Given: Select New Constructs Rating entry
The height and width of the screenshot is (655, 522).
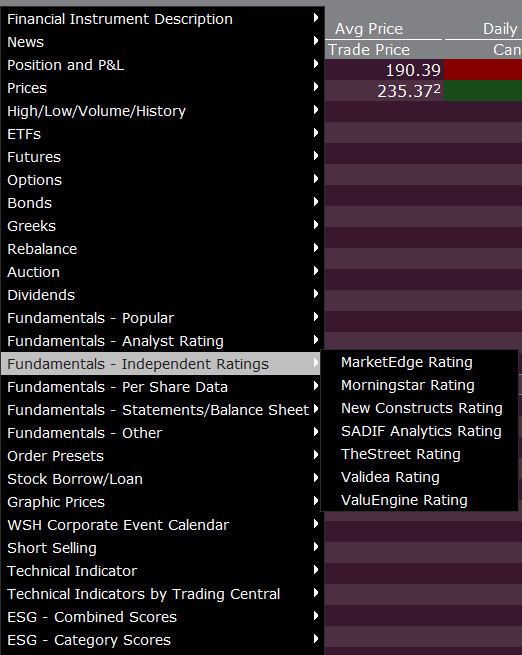Looking at the screenshot, I should coord(419,408).
